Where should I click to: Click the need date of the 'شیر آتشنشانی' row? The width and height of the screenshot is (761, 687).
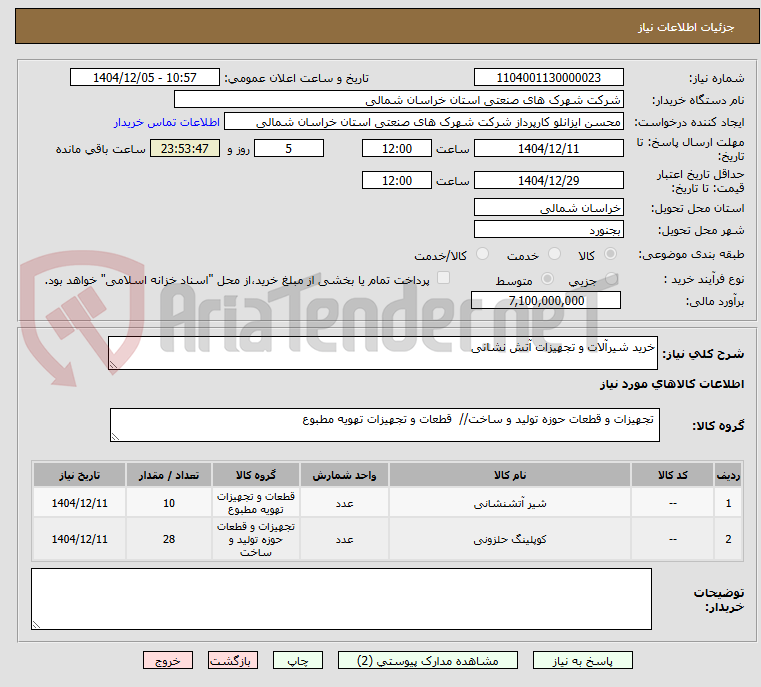[x=80, y=503]
